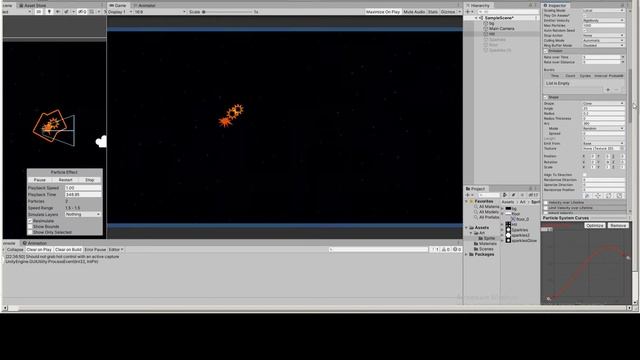640x360 pixels.
Task: Select the Inspector tab
Action: [x=554, y=5]
